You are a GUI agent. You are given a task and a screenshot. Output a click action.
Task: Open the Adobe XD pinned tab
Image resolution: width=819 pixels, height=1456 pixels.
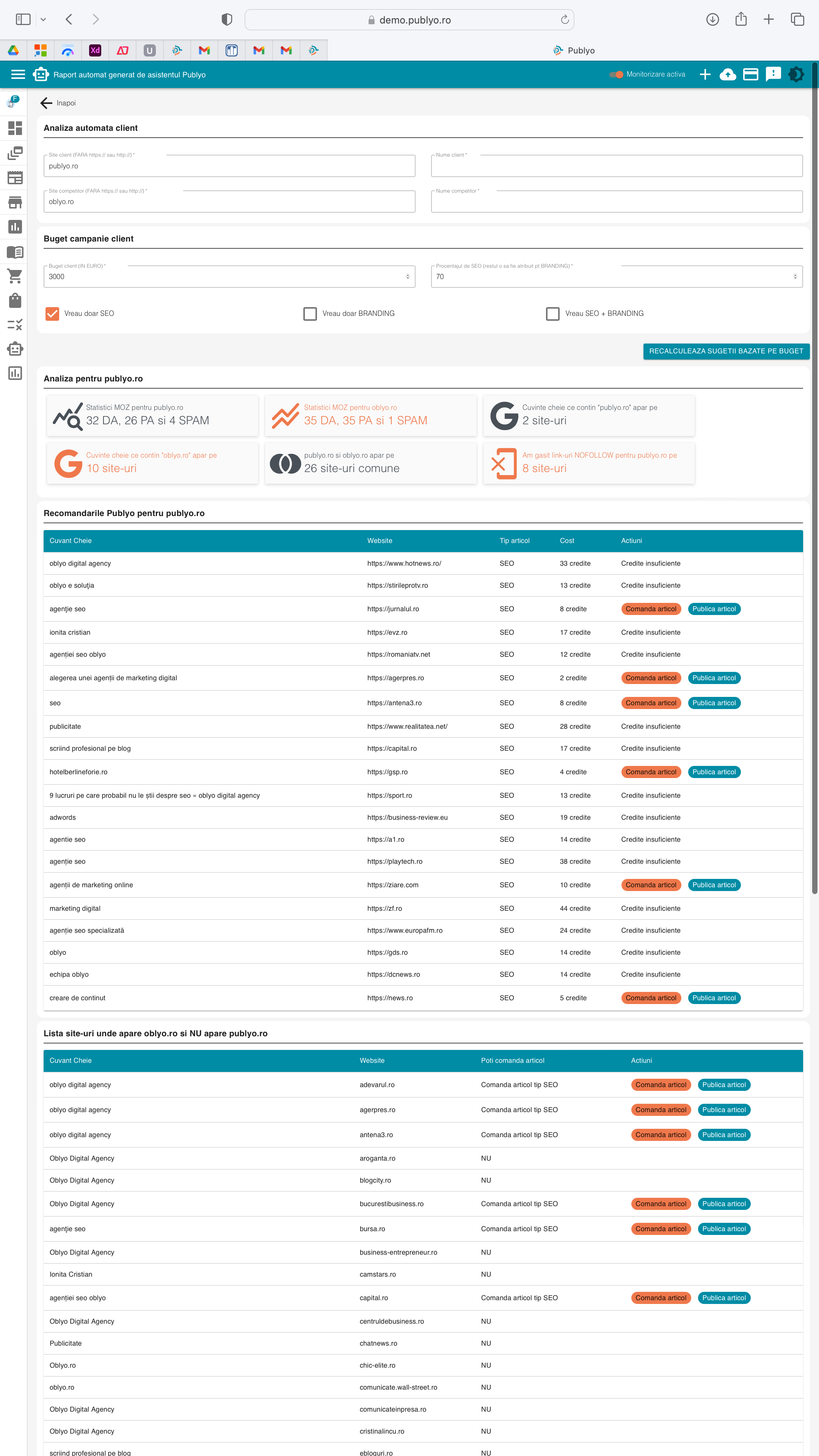pos(95,50)
